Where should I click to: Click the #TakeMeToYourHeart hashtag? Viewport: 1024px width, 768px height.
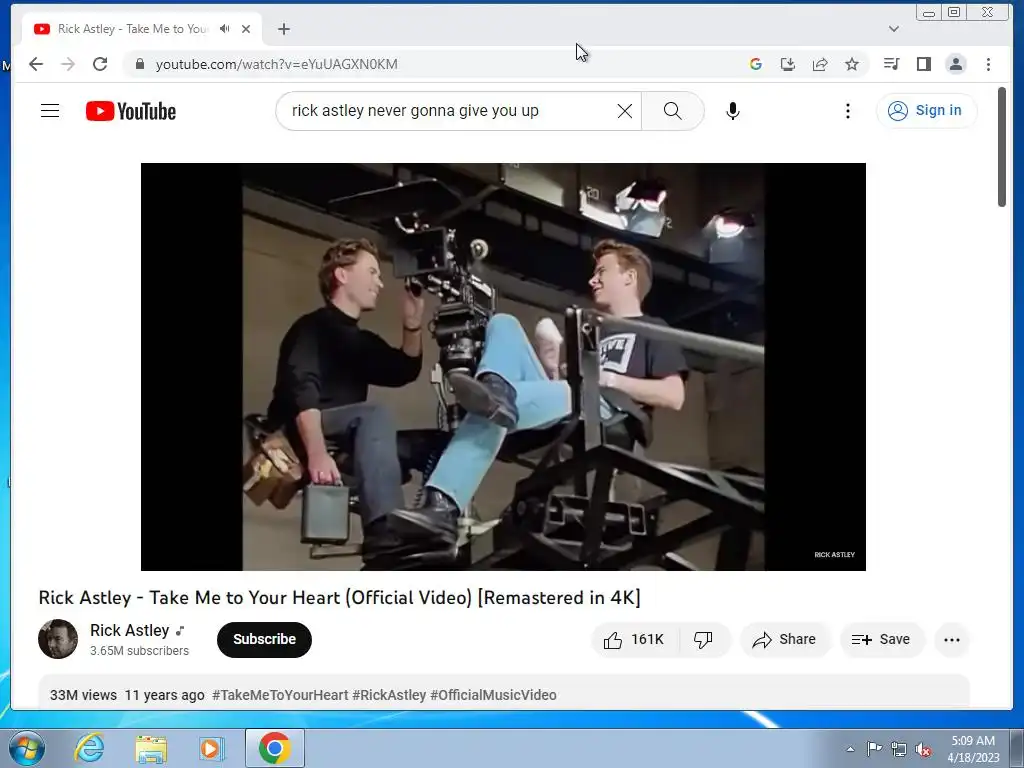(x=280, y=695)
